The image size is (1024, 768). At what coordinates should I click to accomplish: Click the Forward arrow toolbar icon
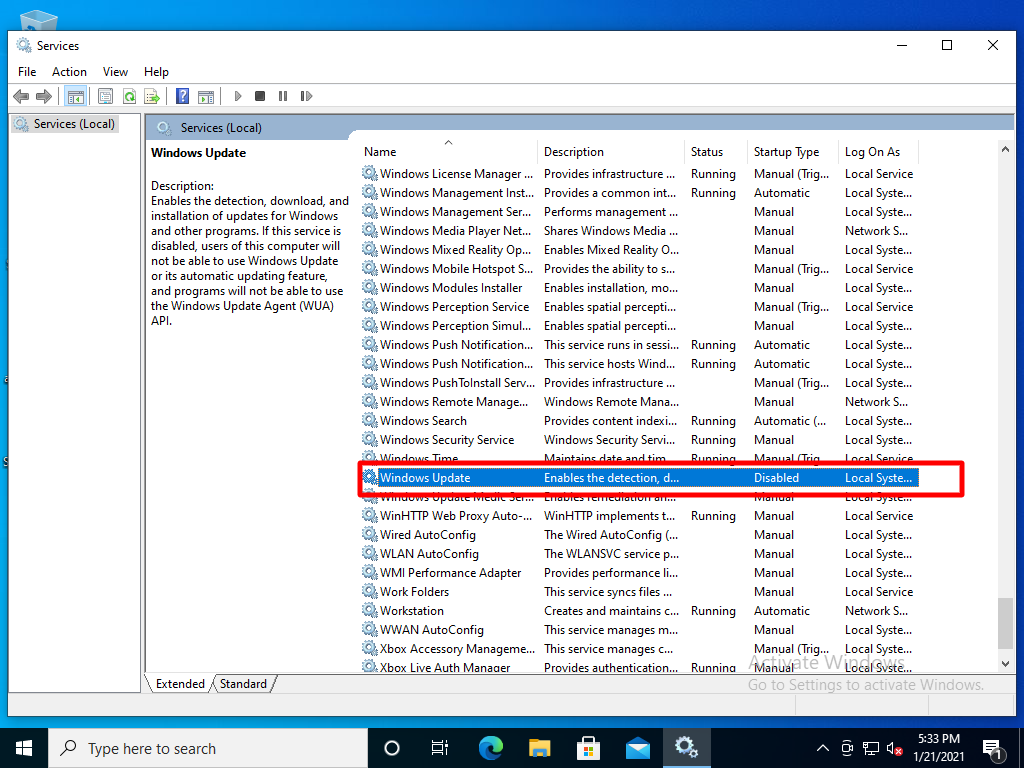pos(44,97)
